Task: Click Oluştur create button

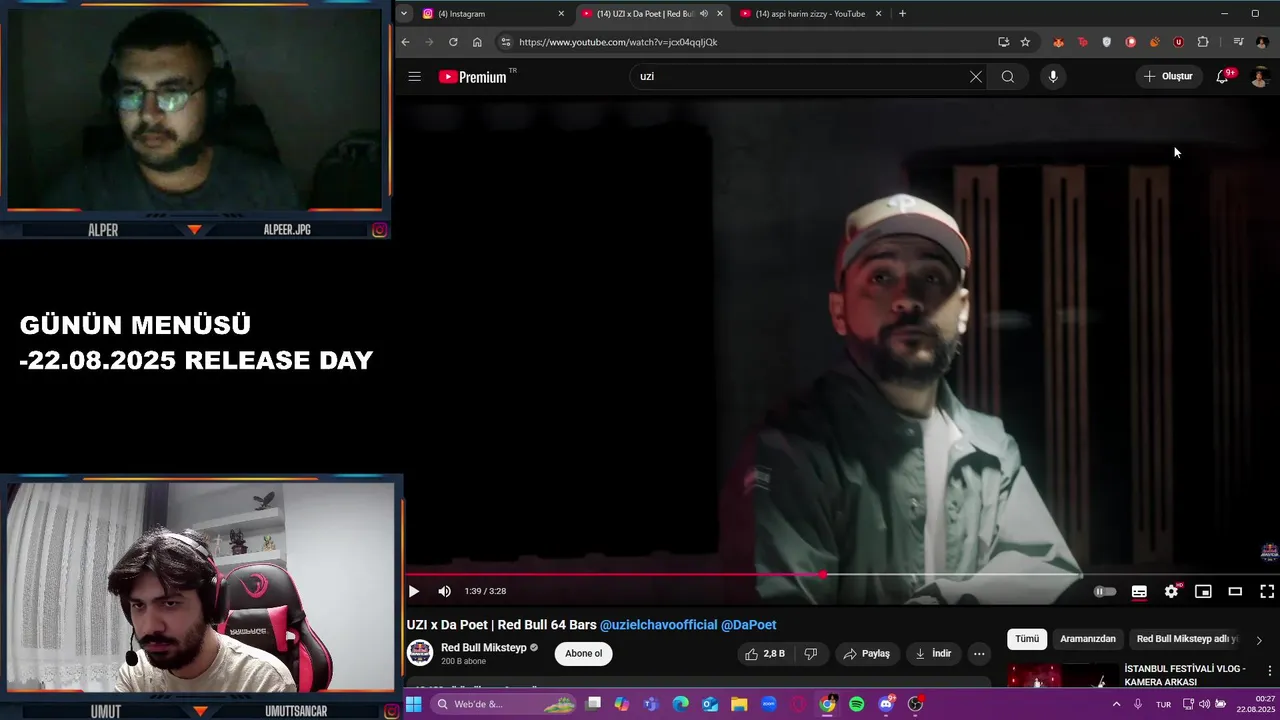Action: point(1168,76)
